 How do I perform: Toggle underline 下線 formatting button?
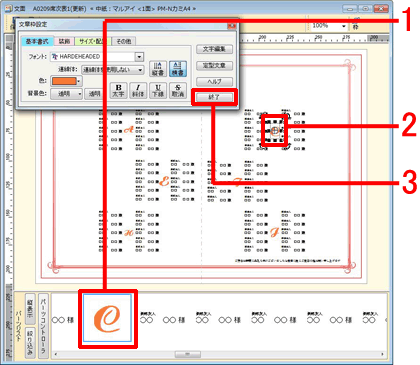point(158,90)
